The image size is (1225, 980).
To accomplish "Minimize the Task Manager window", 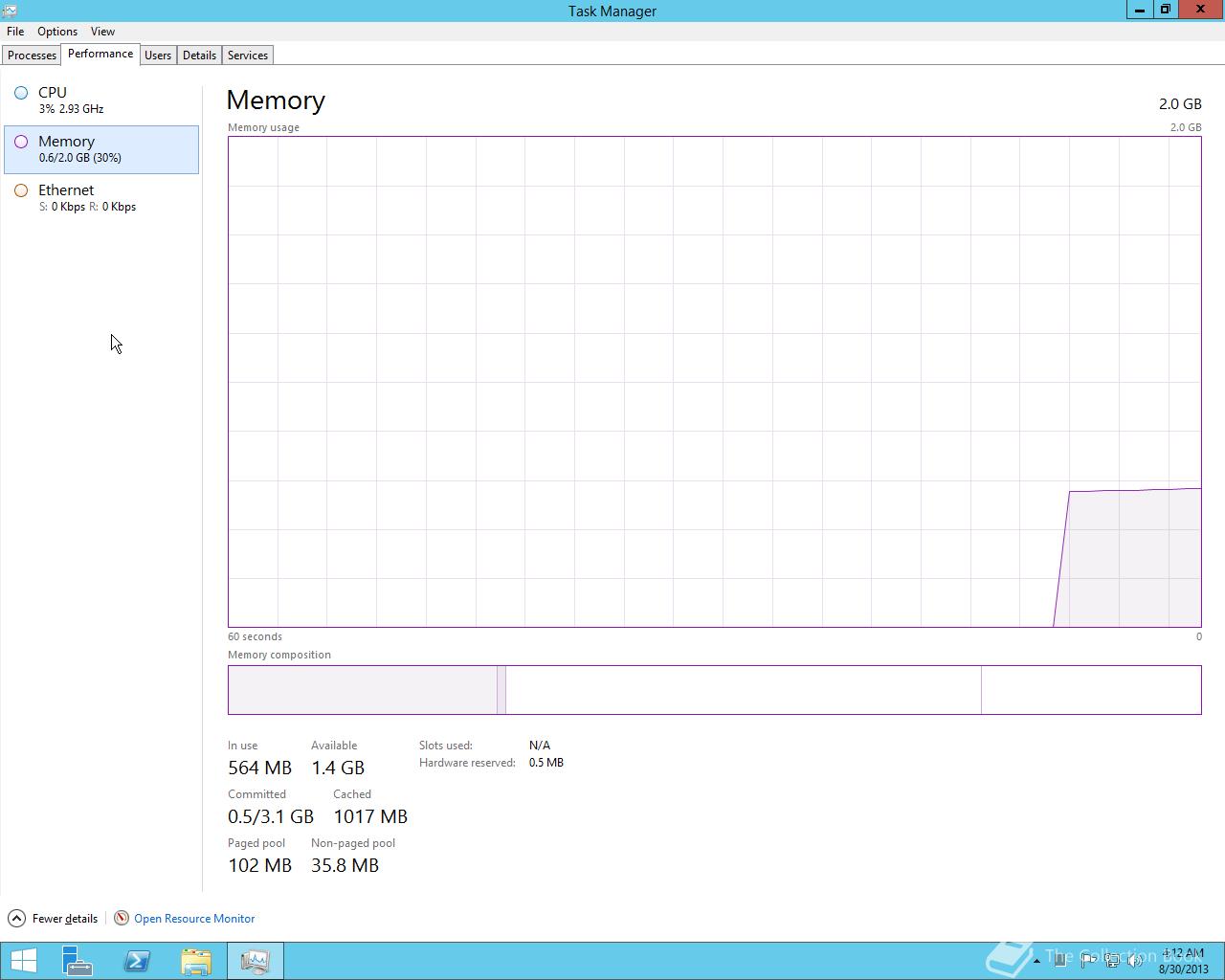I will (1139, 10).
